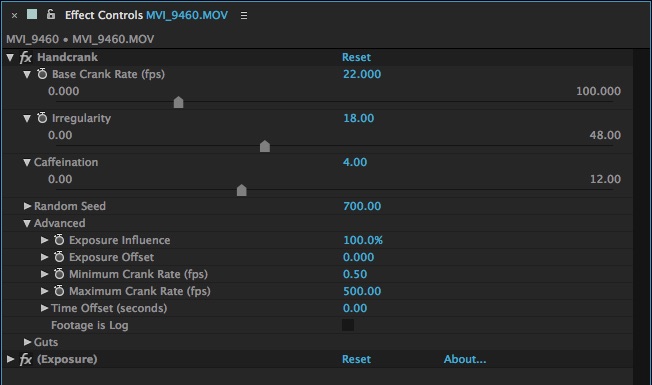Click the Irregularity value 18.00
Image resolution: width=652 pixels, height=385 pixels.
click(358, 118)
